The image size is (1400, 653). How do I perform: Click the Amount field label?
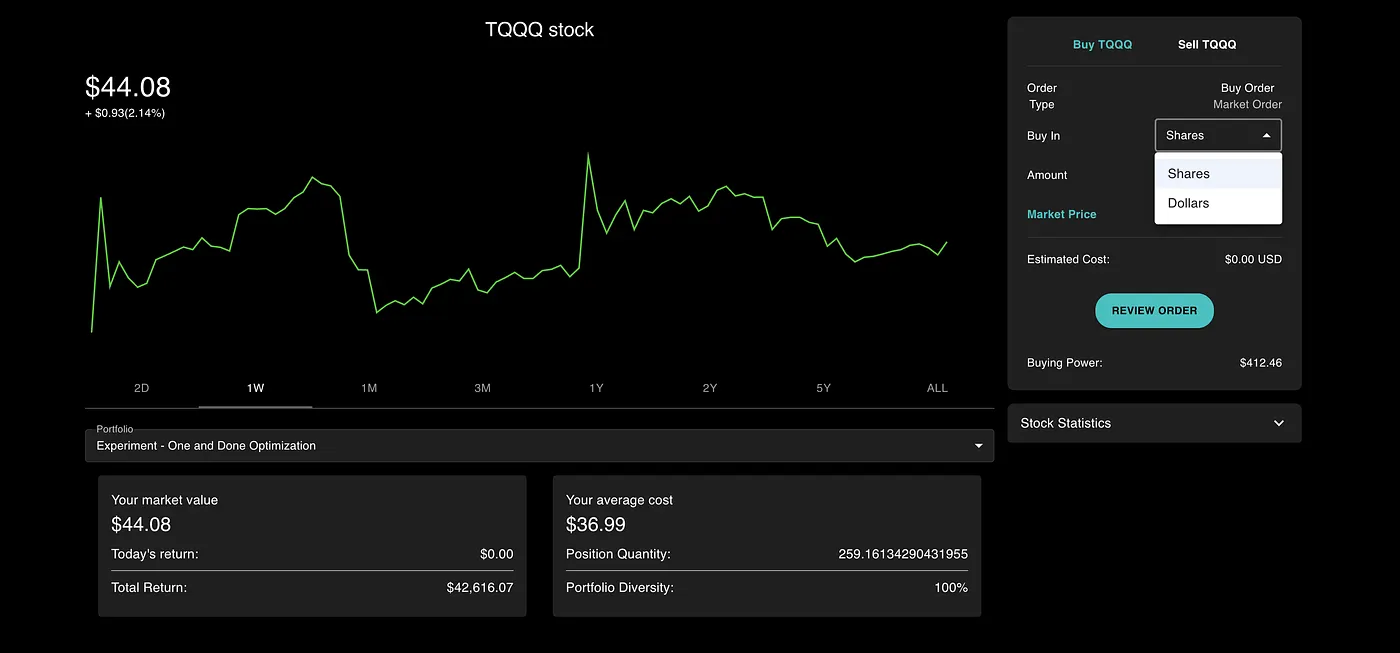click(1047, 175)
